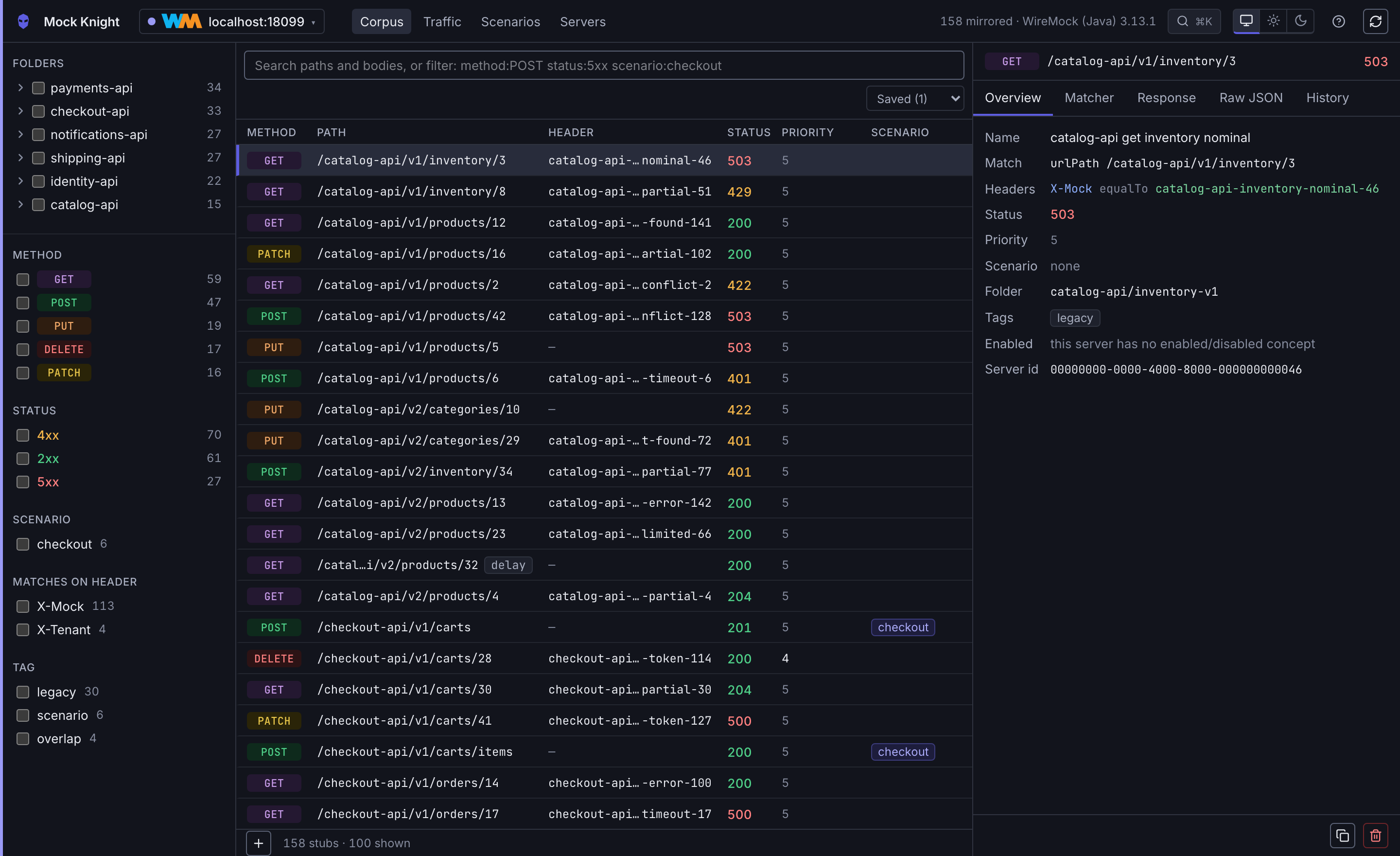Click checkout badge on /checkout-api/v1/carts row
The height and width of the screenshot is (856, 1400).
[x=902, y=627]
